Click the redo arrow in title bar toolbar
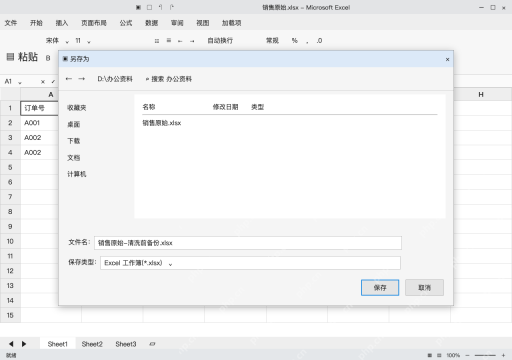The width and height of the screenshot is (512, 360). tap(172, 7)
